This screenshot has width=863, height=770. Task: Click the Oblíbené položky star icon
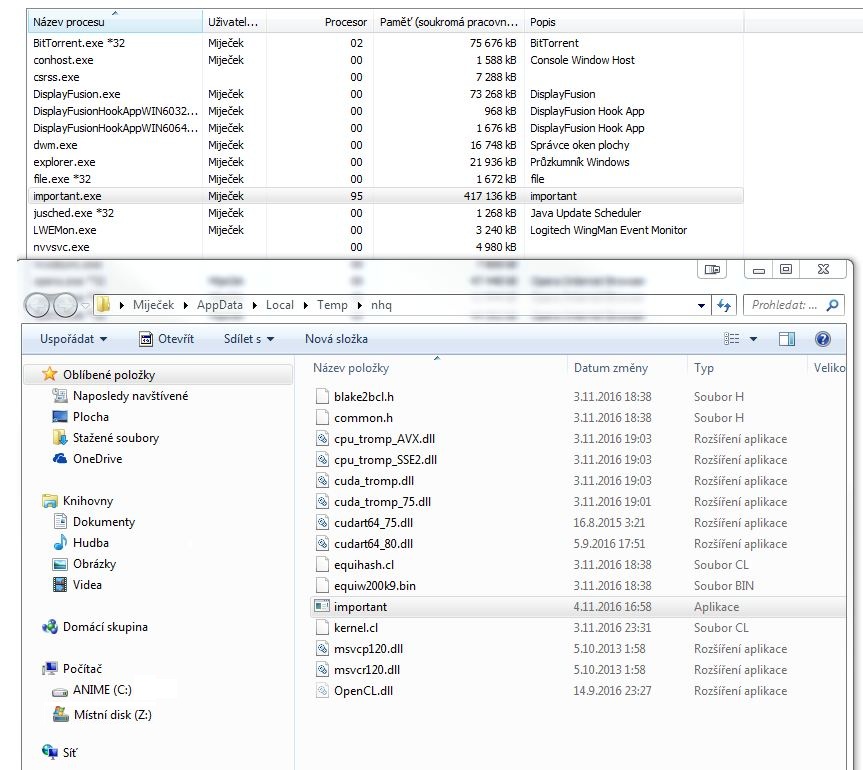pos(50,374)
